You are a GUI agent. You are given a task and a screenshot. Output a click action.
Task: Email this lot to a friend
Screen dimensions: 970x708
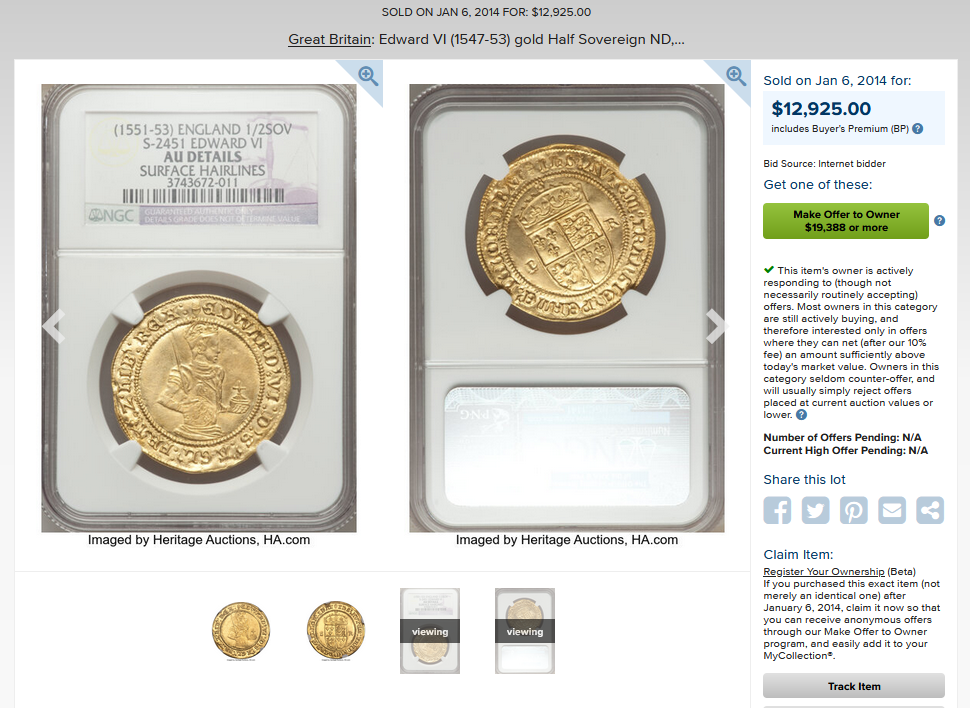click(892, 511)
